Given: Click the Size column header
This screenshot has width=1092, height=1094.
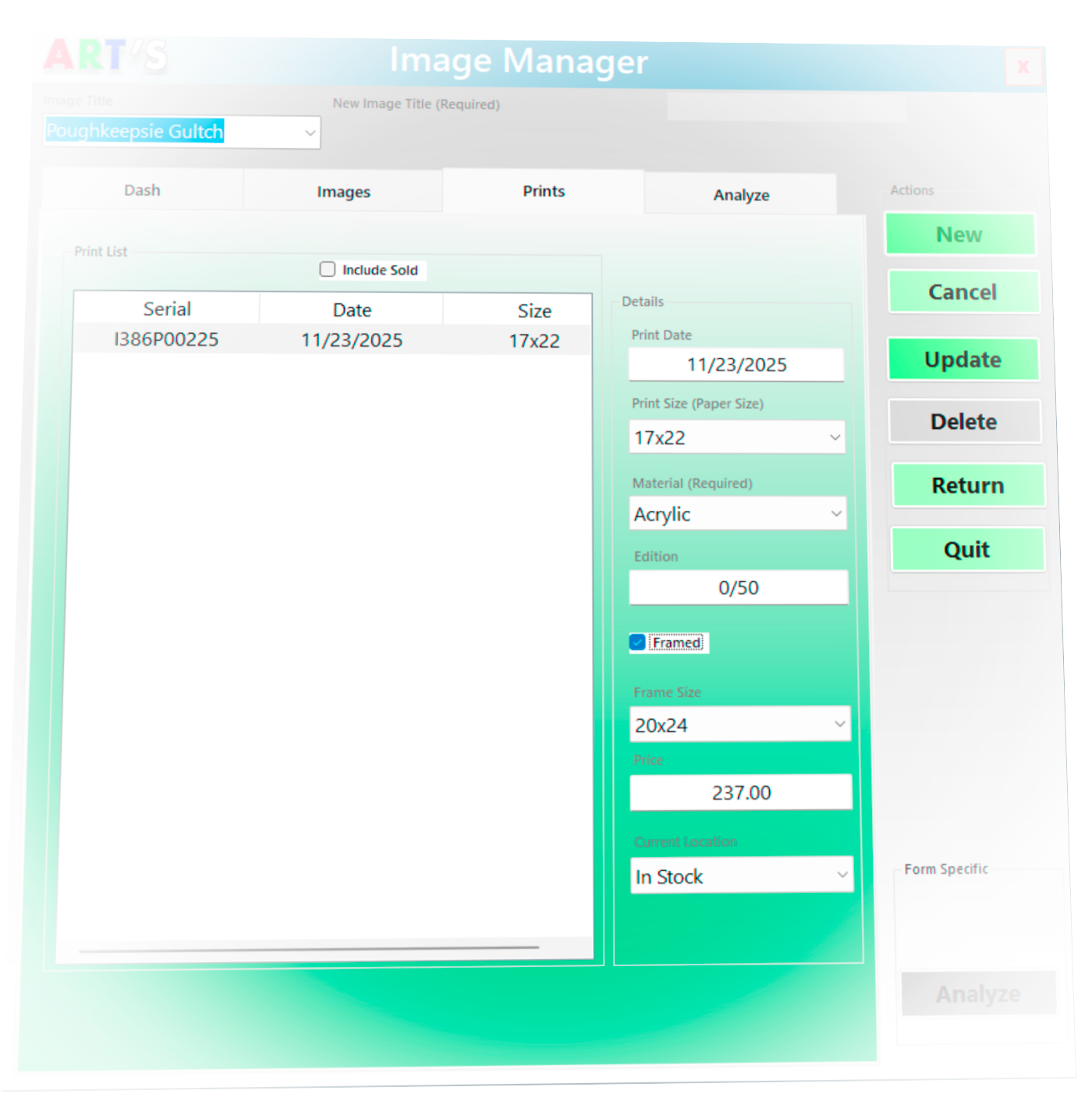Looking at the screenshot, I should [x=534, y=310].
